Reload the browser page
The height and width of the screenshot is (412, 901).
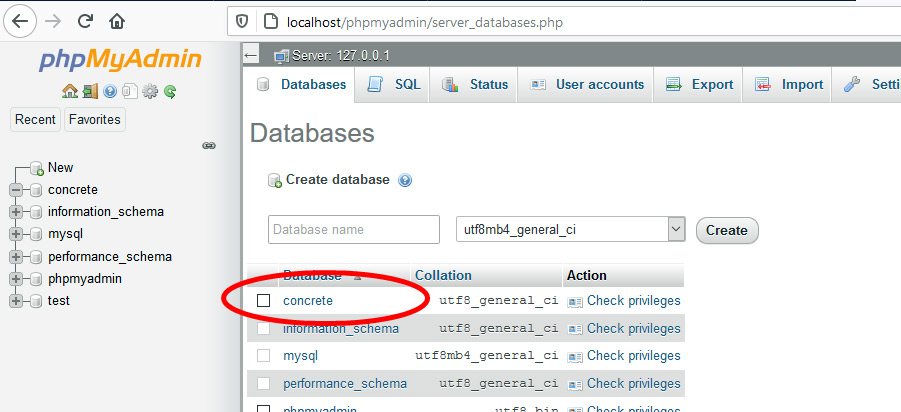[x=85, y=20]
